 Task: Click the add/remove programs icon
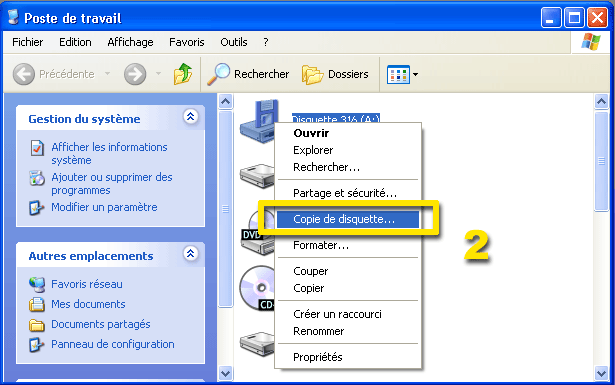(37, 178)
